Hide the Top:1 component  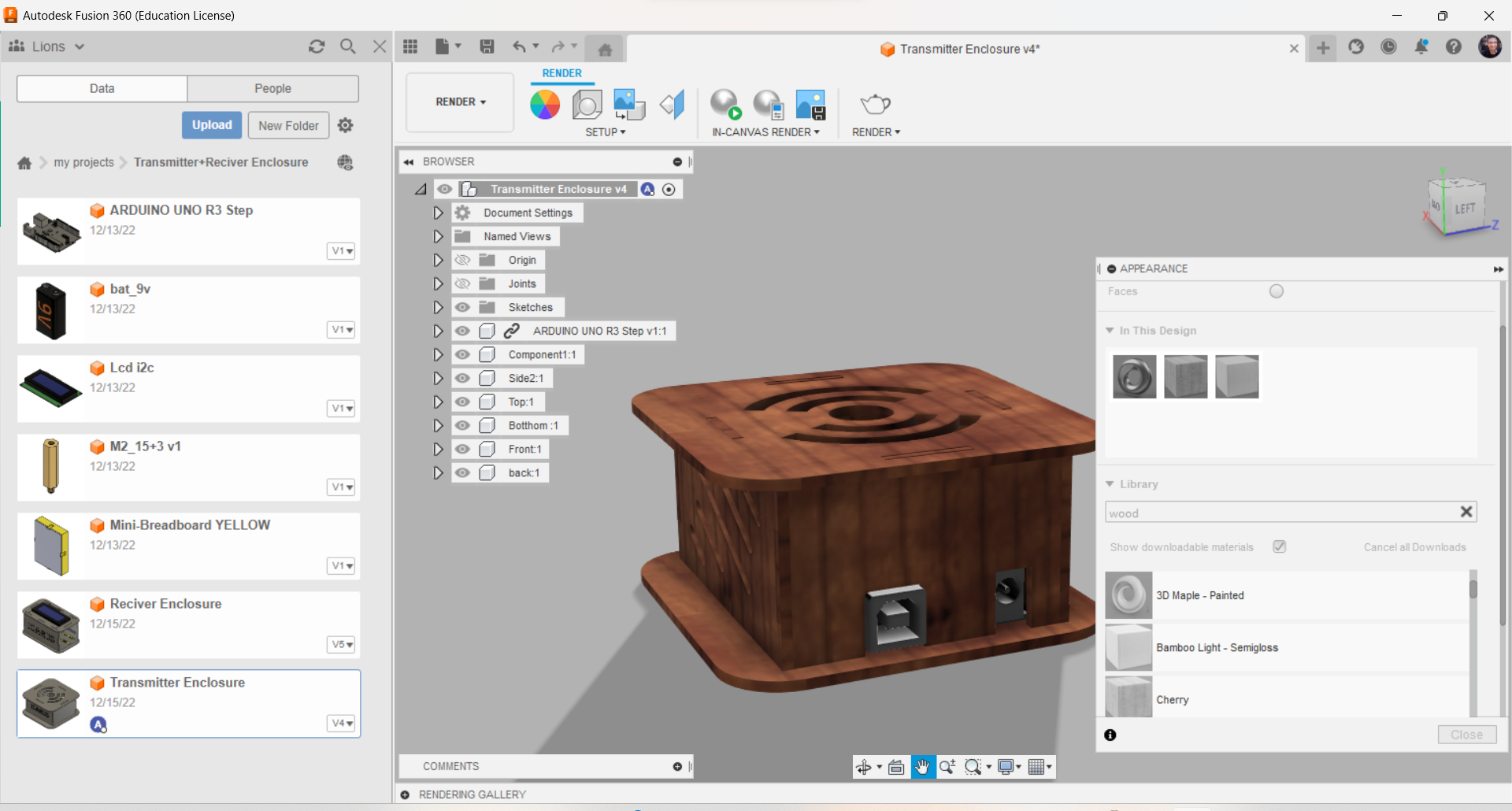point(463,402)
